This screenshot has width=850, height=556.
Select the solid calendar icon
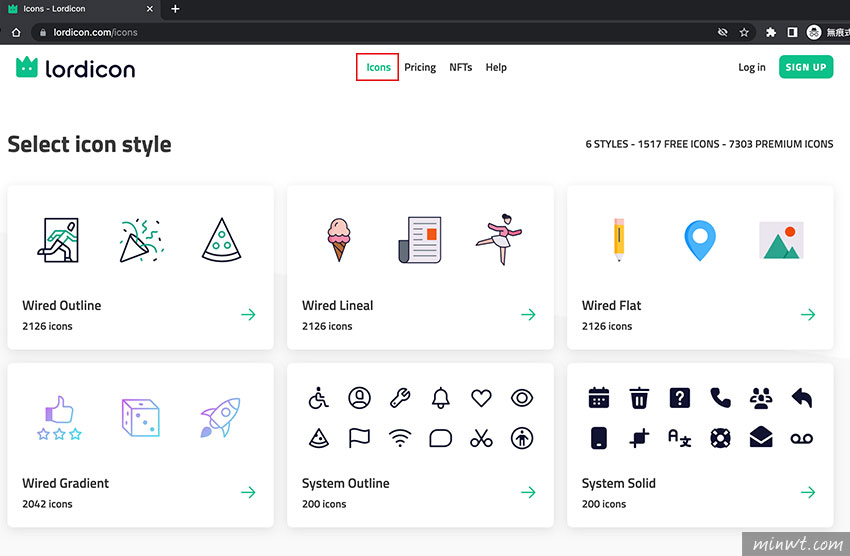click(x=598, y=398)
